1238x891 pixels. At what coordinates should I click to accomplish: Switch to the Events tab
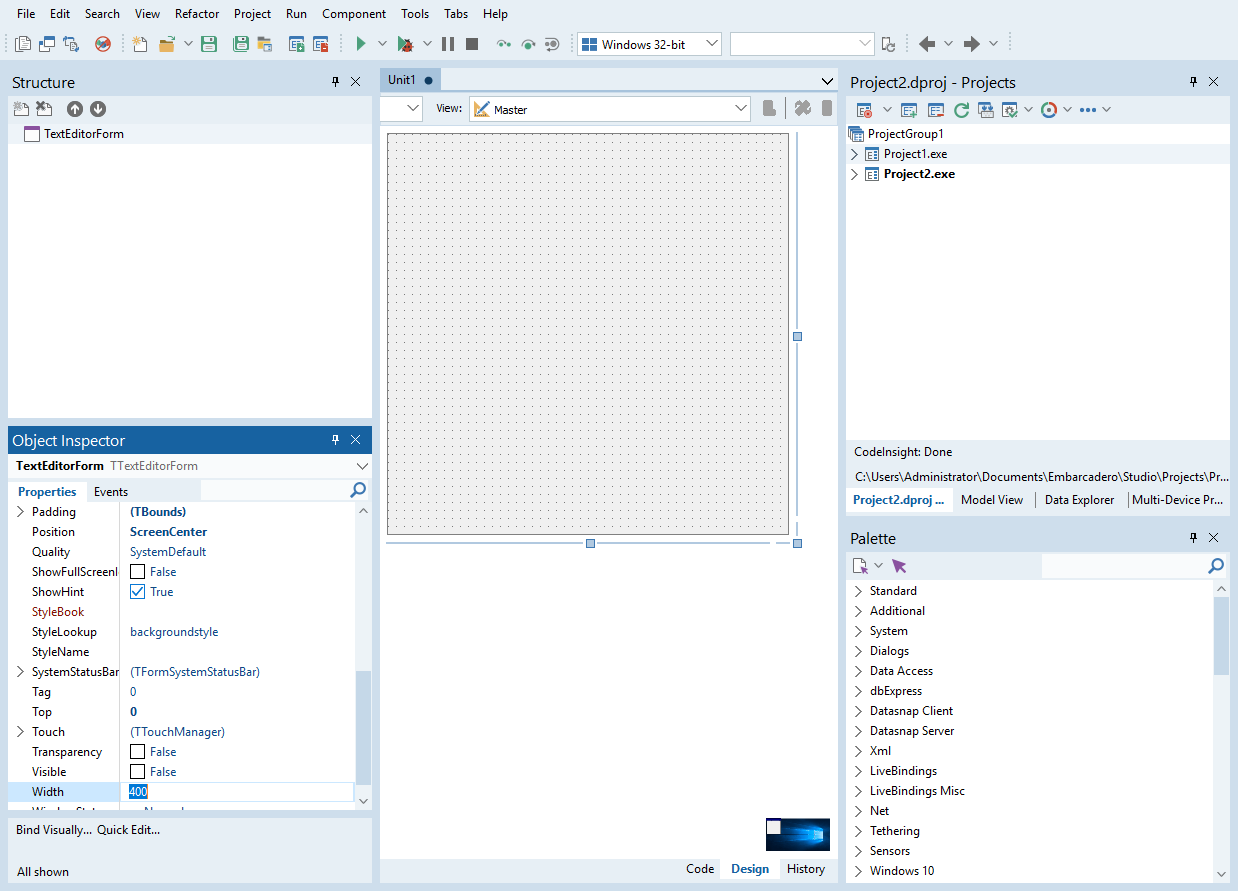[x=111, y=492]
